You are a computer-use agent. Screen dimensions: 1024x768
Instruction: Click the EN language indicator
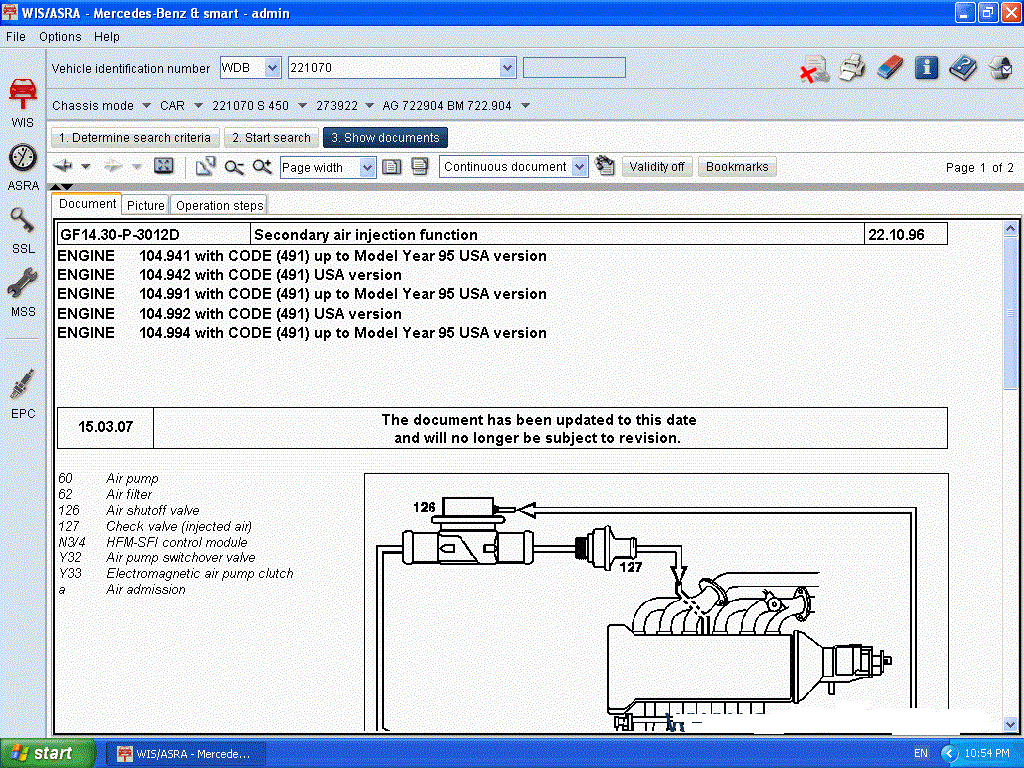[921, 753]
